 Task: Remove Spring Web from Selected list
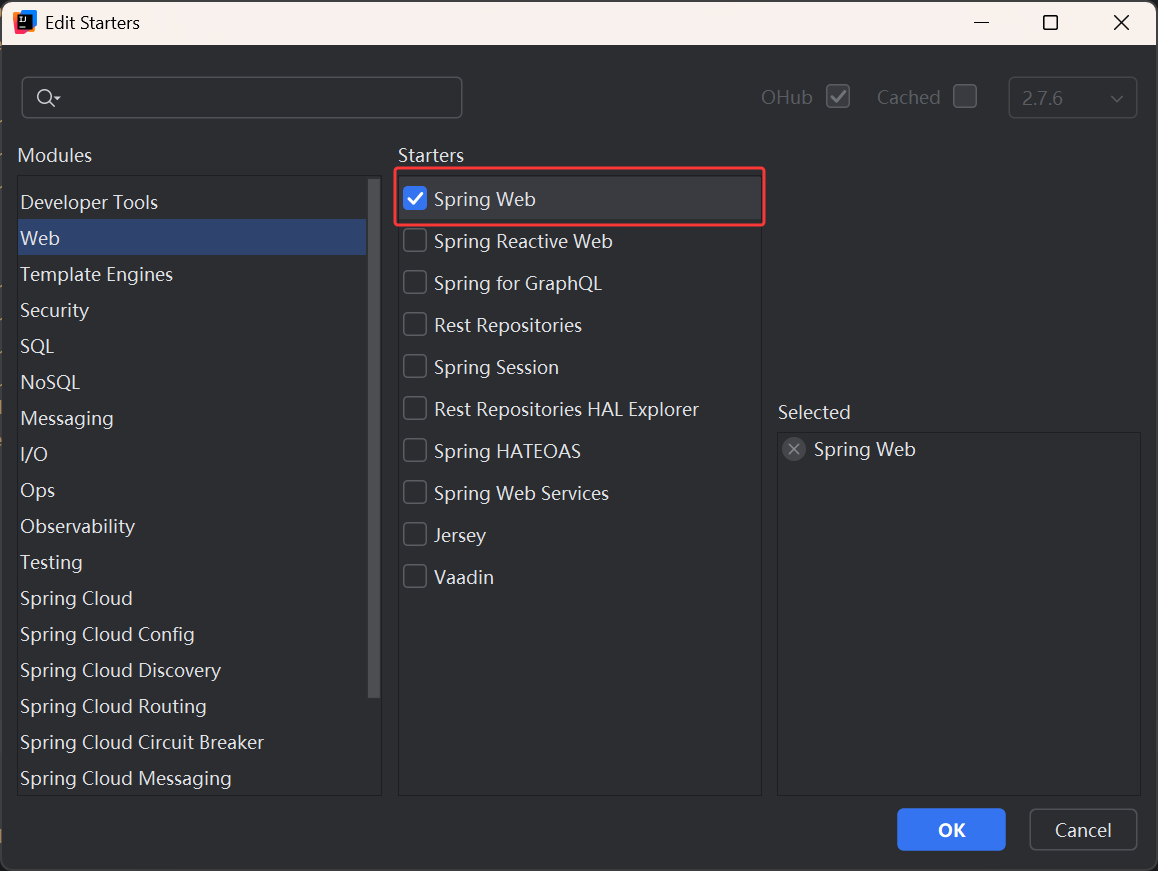pos(794,449)
